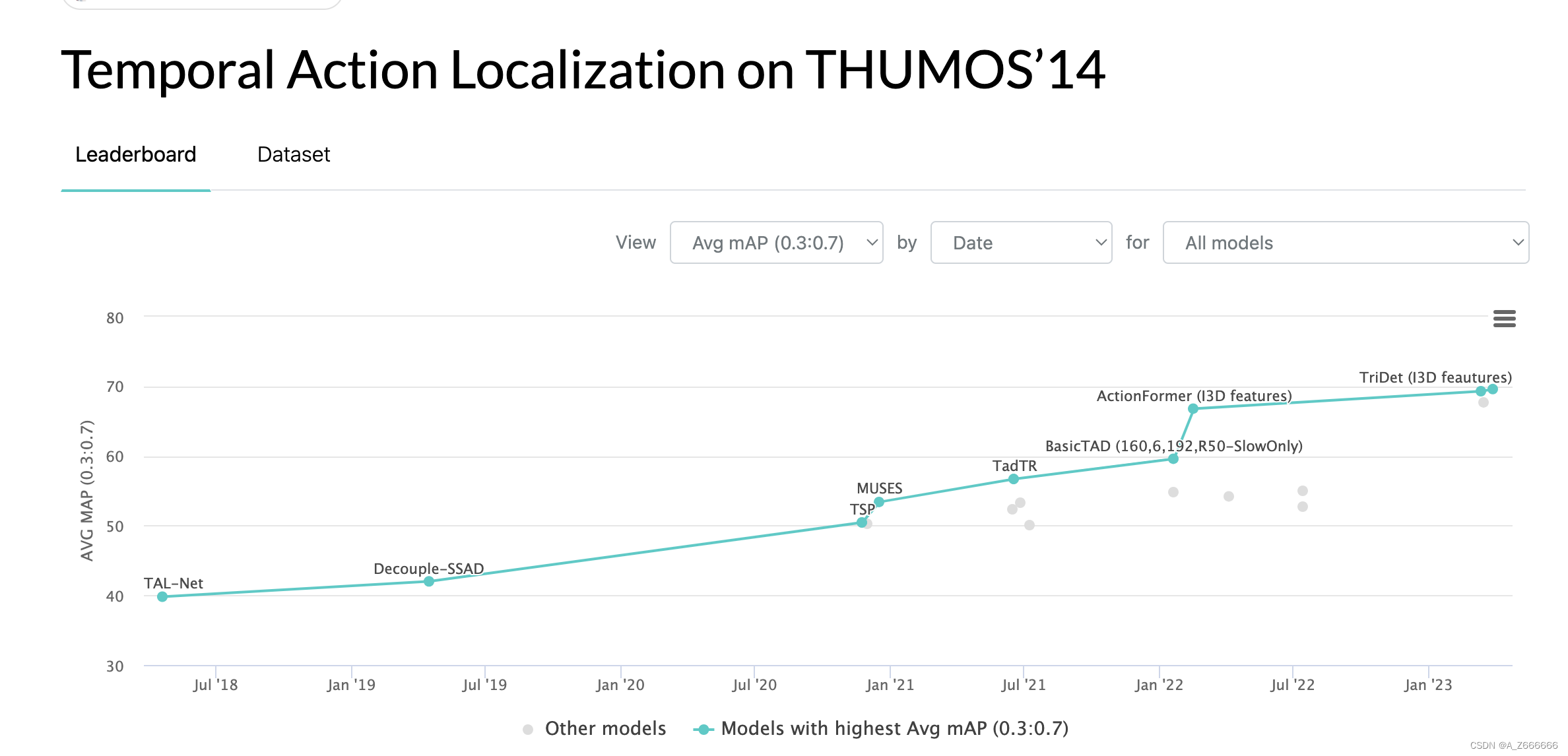Image resolution: width=1568 pixels, height=756 pixels.
Task: Open the chart hamburger menu icon
Action: [1504, 319]
